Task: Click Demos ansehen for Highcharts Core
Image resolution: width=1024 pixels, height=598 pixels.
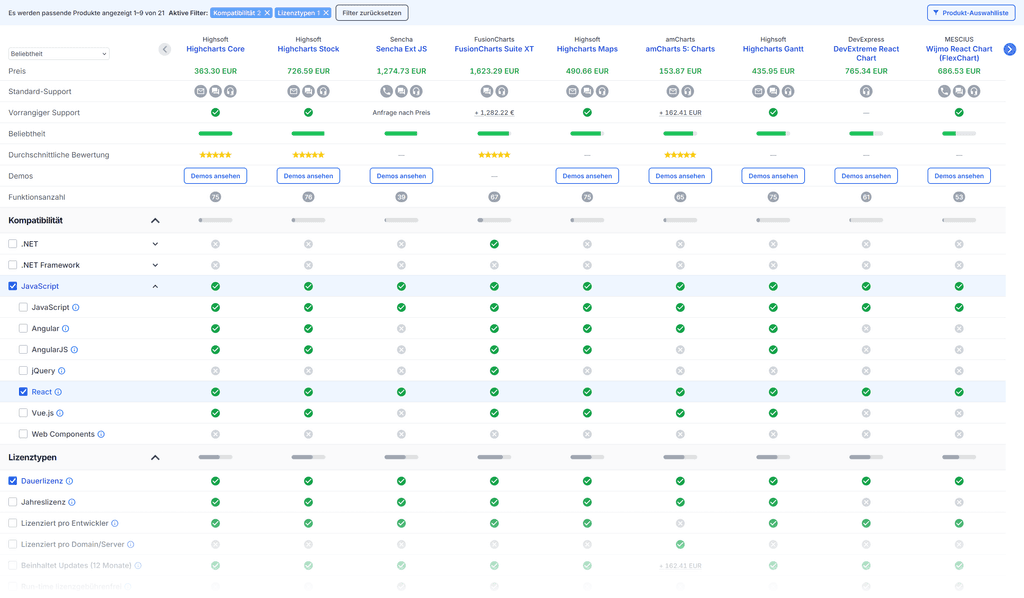Action: click(x=216, y=176)
